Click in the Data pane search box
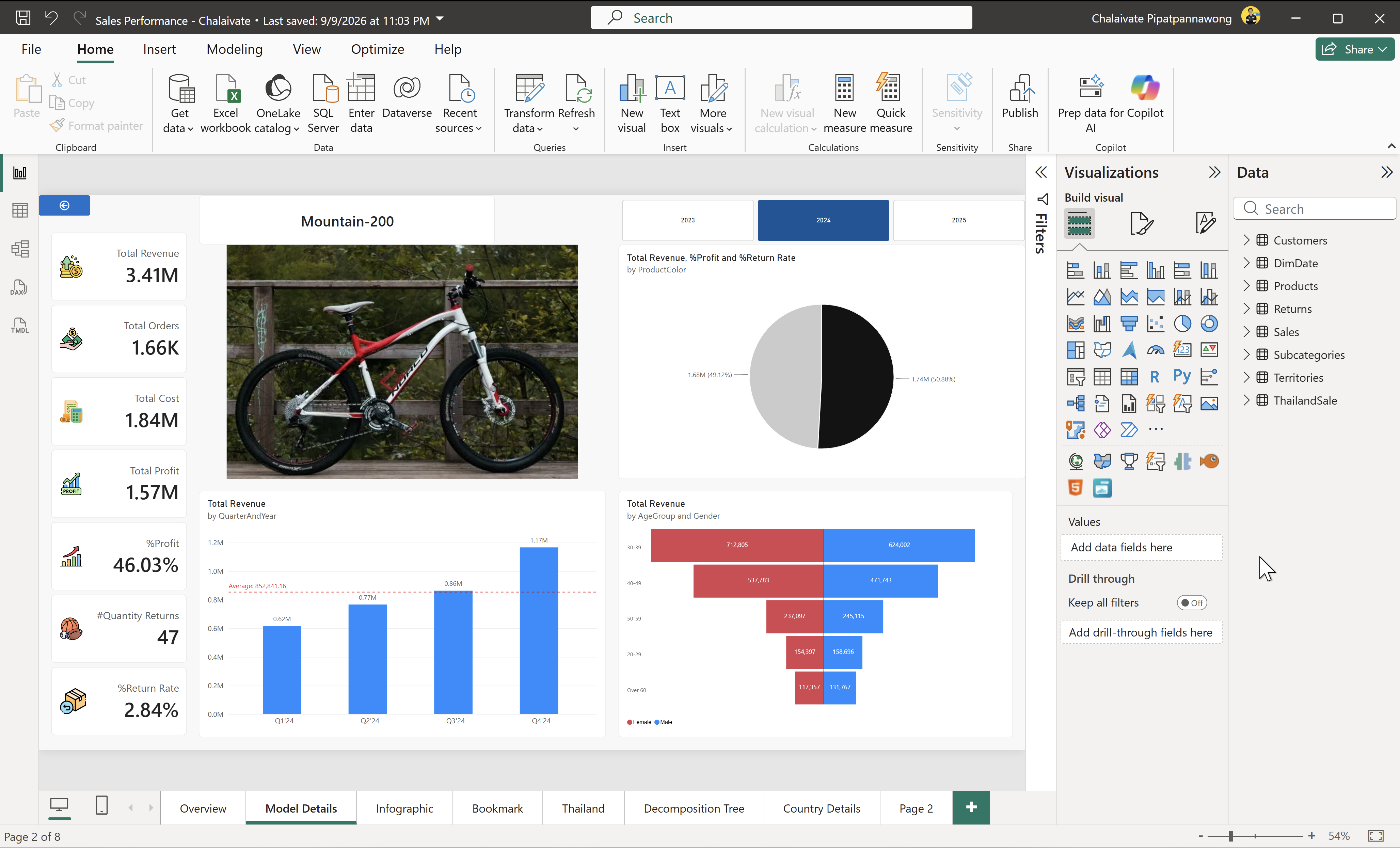Viewport: 1400px width, 848px height. 1315,208
